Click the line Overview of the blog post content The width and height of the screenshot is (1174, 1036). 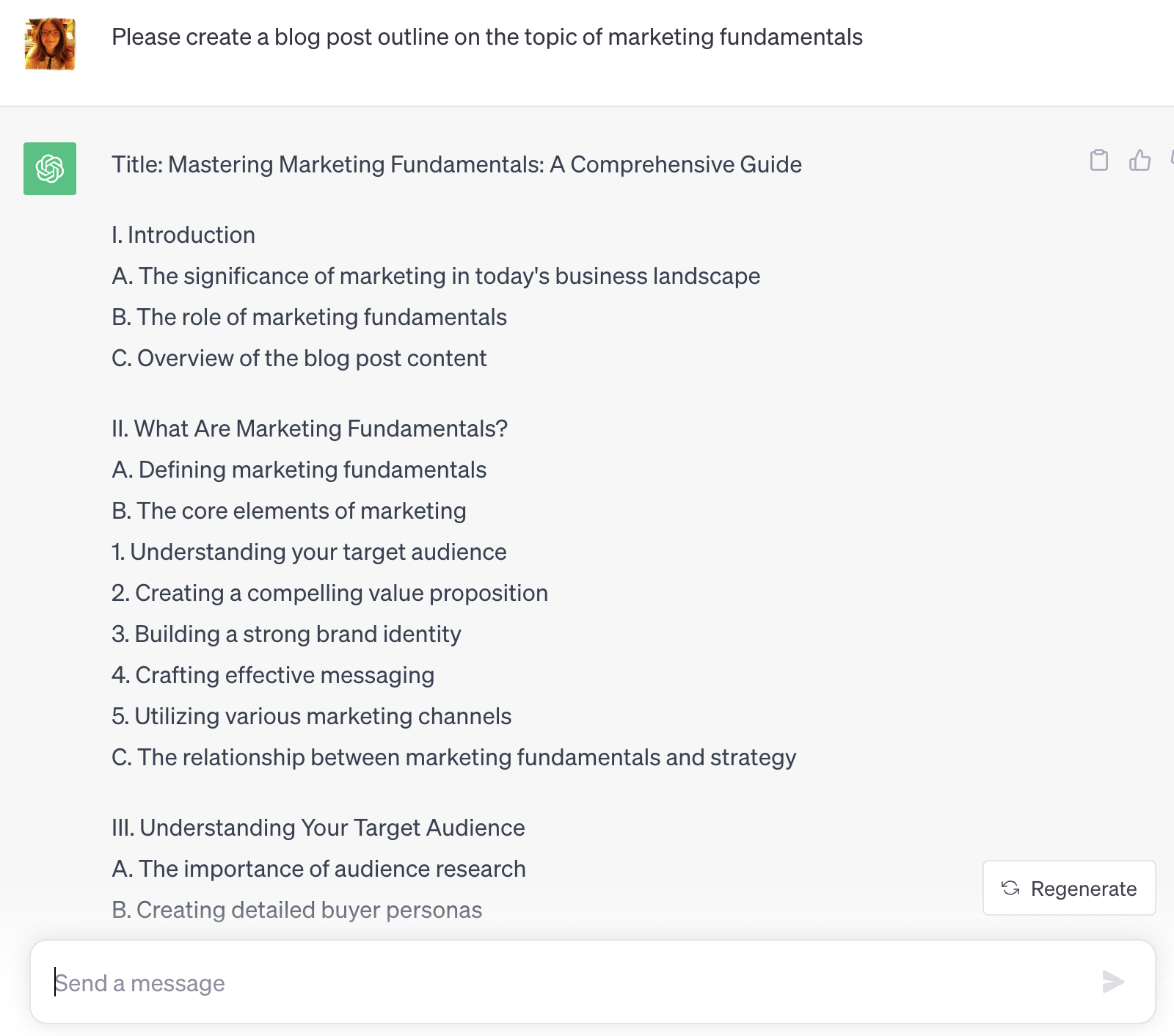point(299,358)
